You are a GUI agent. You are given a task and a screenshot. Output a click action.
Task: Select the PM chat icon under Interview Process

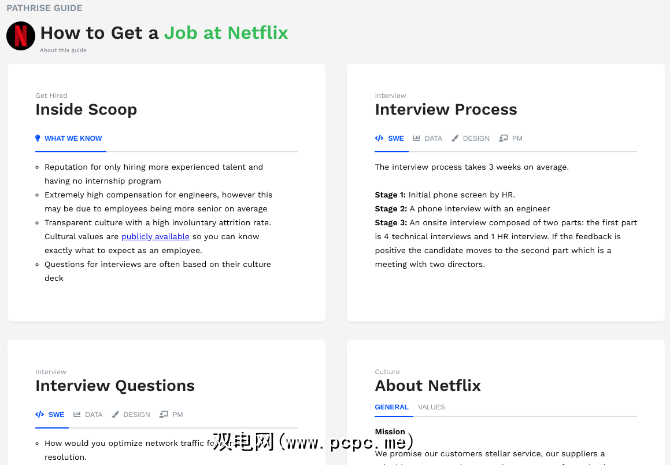point(503,138)
